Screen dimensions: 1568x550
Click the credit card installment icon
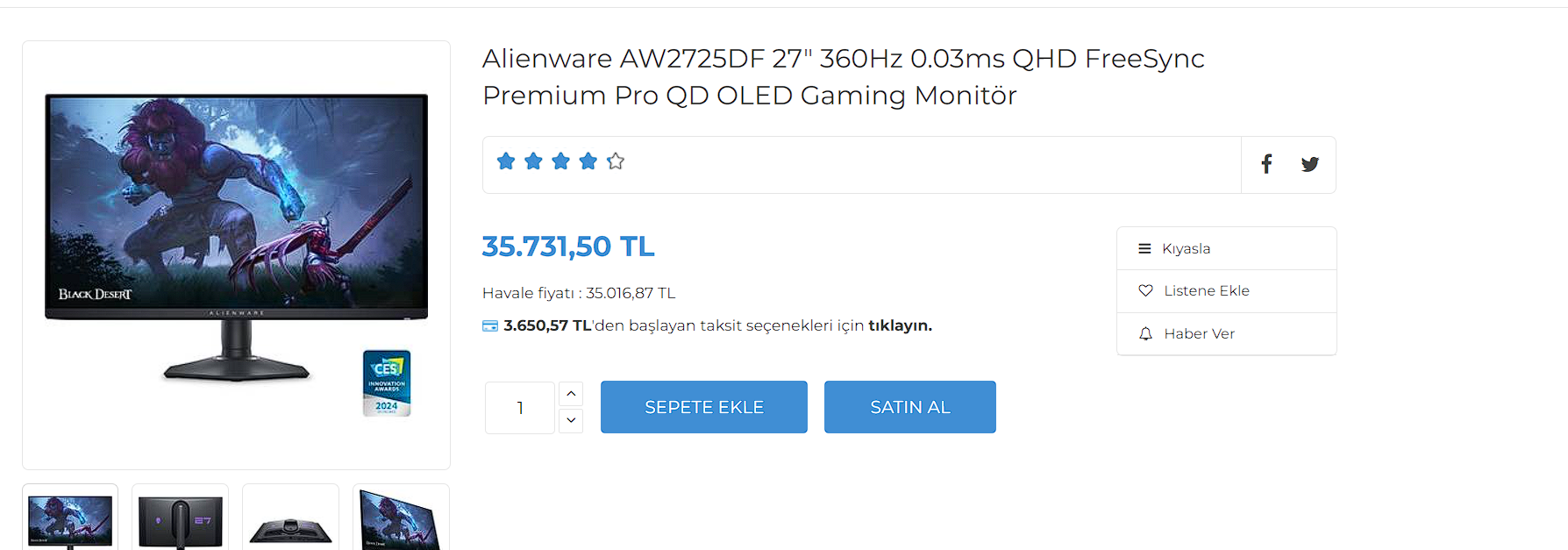490,326
